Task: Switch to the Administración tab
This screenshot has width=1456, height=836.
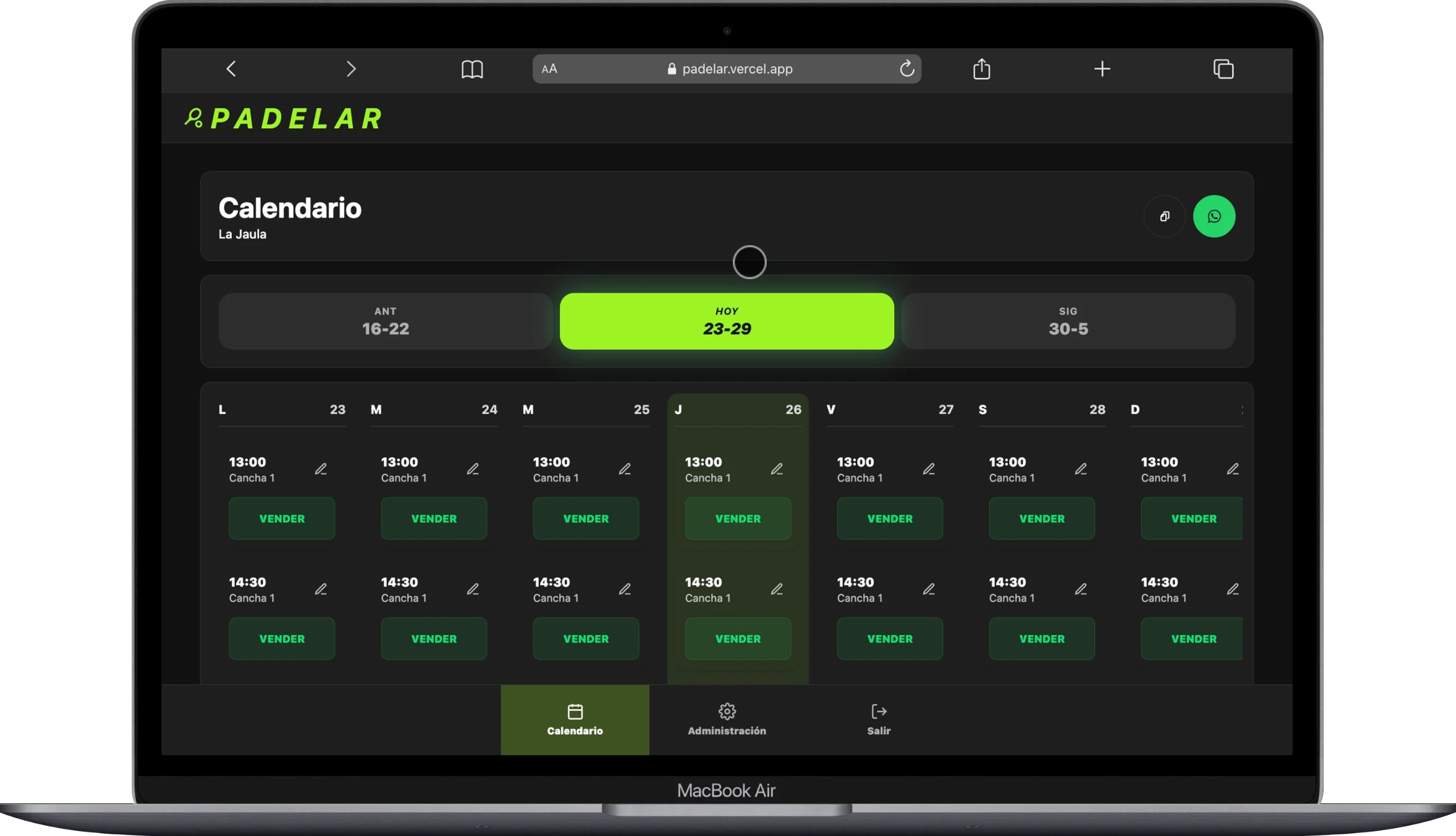Action: coord(726,720)
